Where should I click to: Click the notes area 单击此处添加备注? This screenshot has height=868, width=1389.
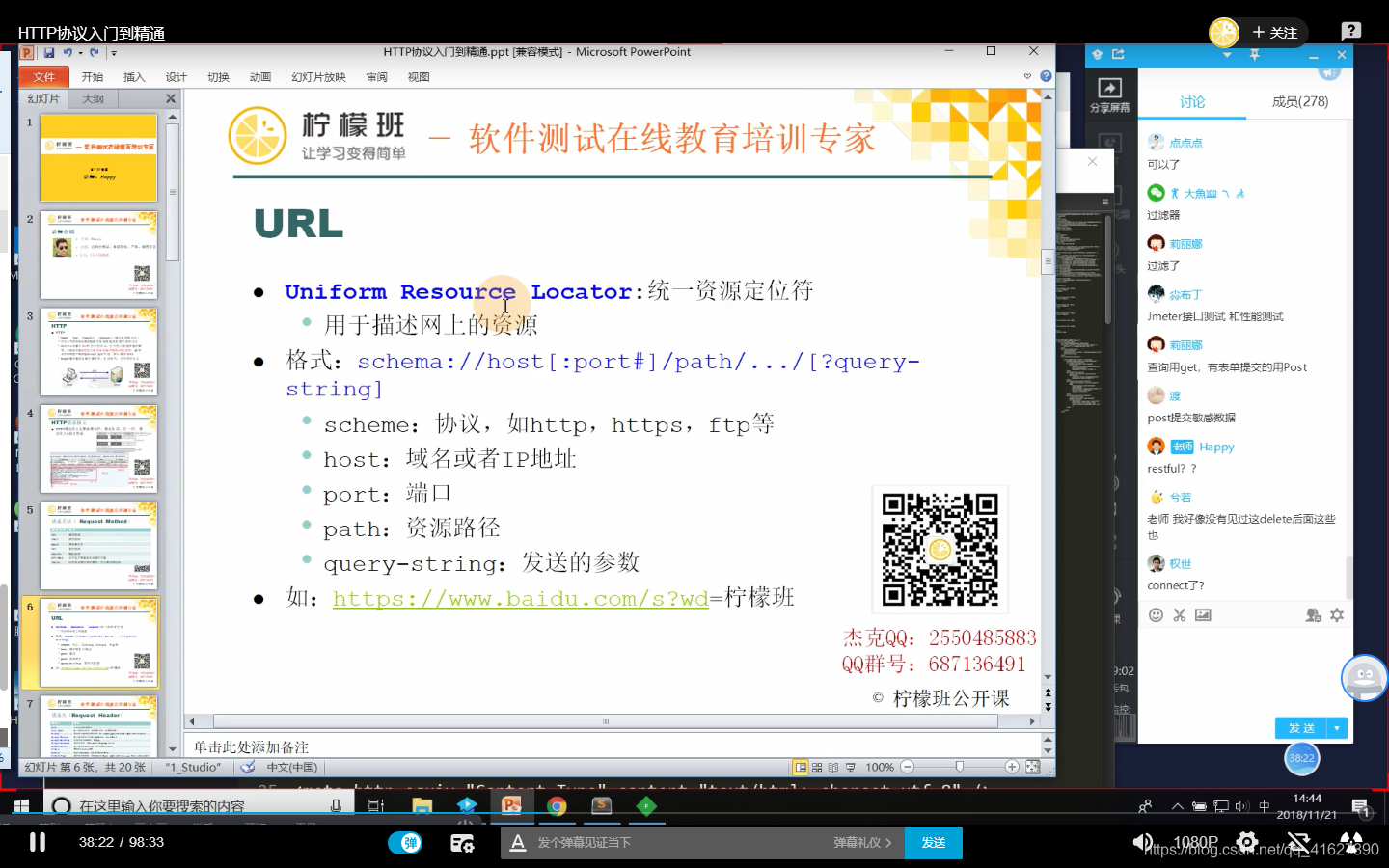coord(612,746)
